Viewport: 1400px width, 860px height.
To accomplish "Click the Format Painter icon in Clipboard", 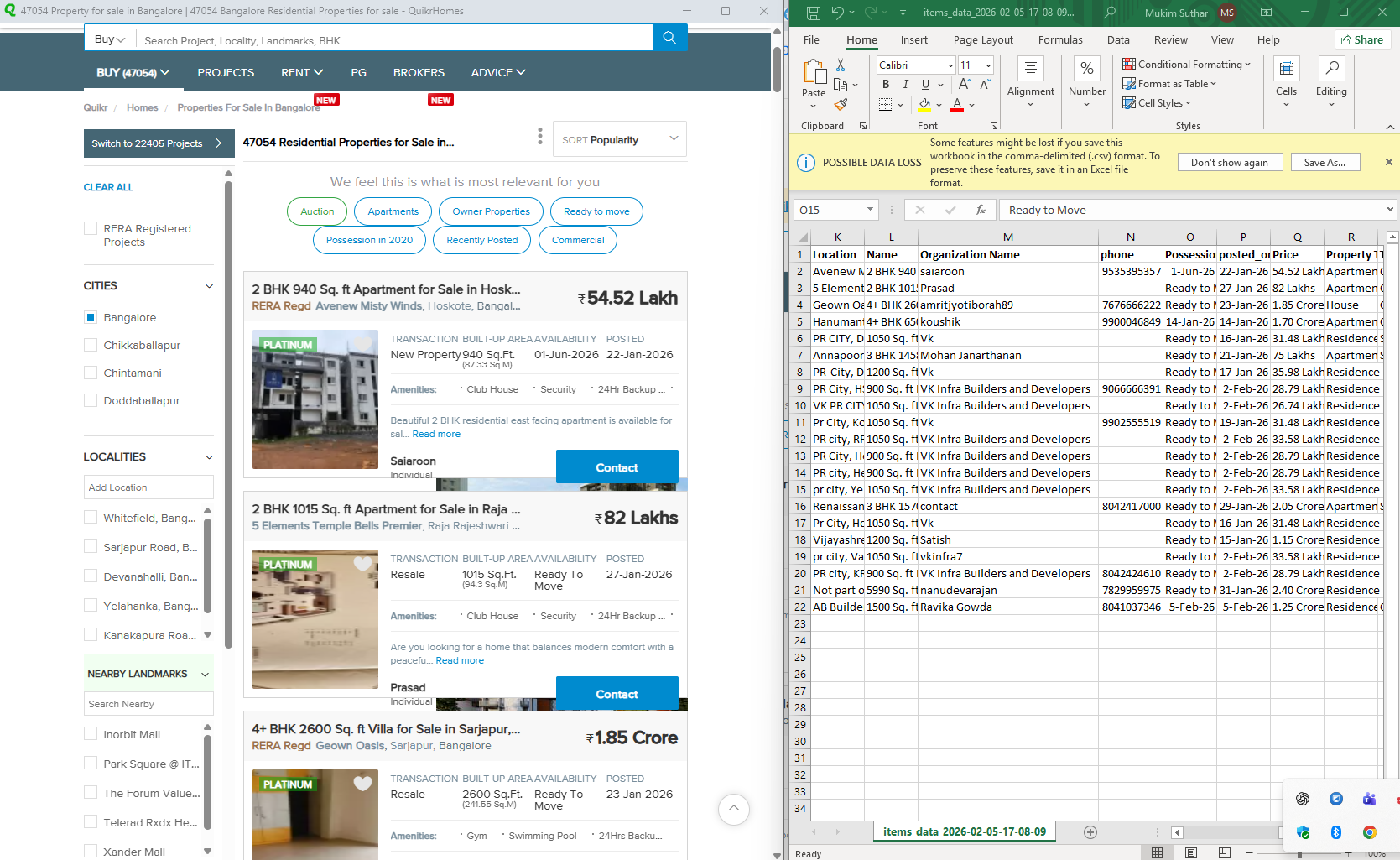I will [x=841, y=105].
